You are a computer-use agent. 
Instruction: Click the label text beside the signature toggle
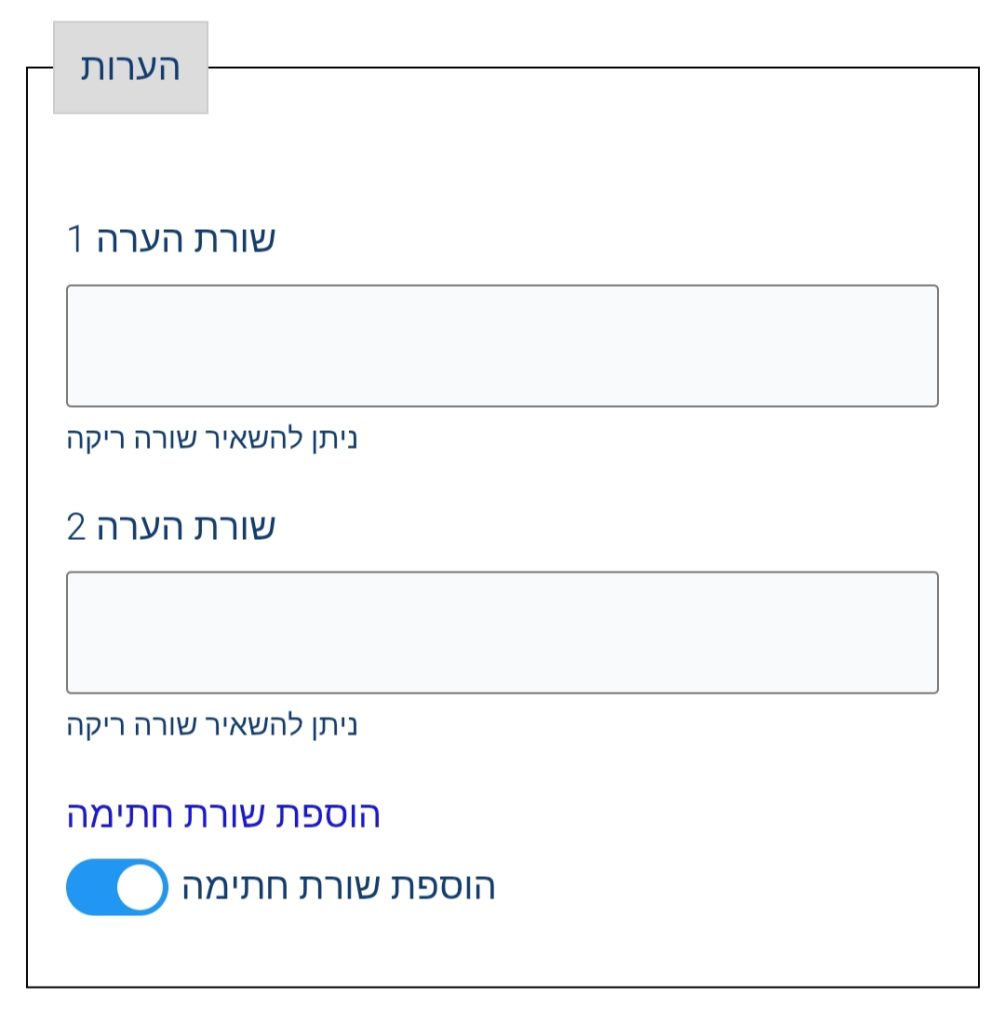[x=338, y=887]
